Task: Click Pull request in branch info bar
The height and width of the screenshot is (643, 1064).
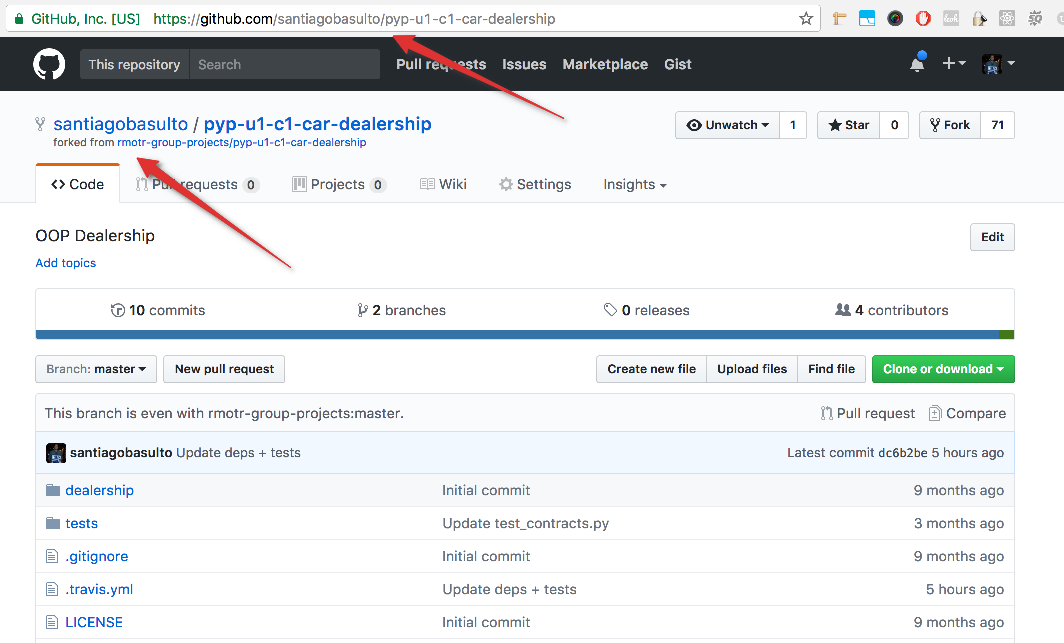Action: pyautogui.click(x=867, y=413)
